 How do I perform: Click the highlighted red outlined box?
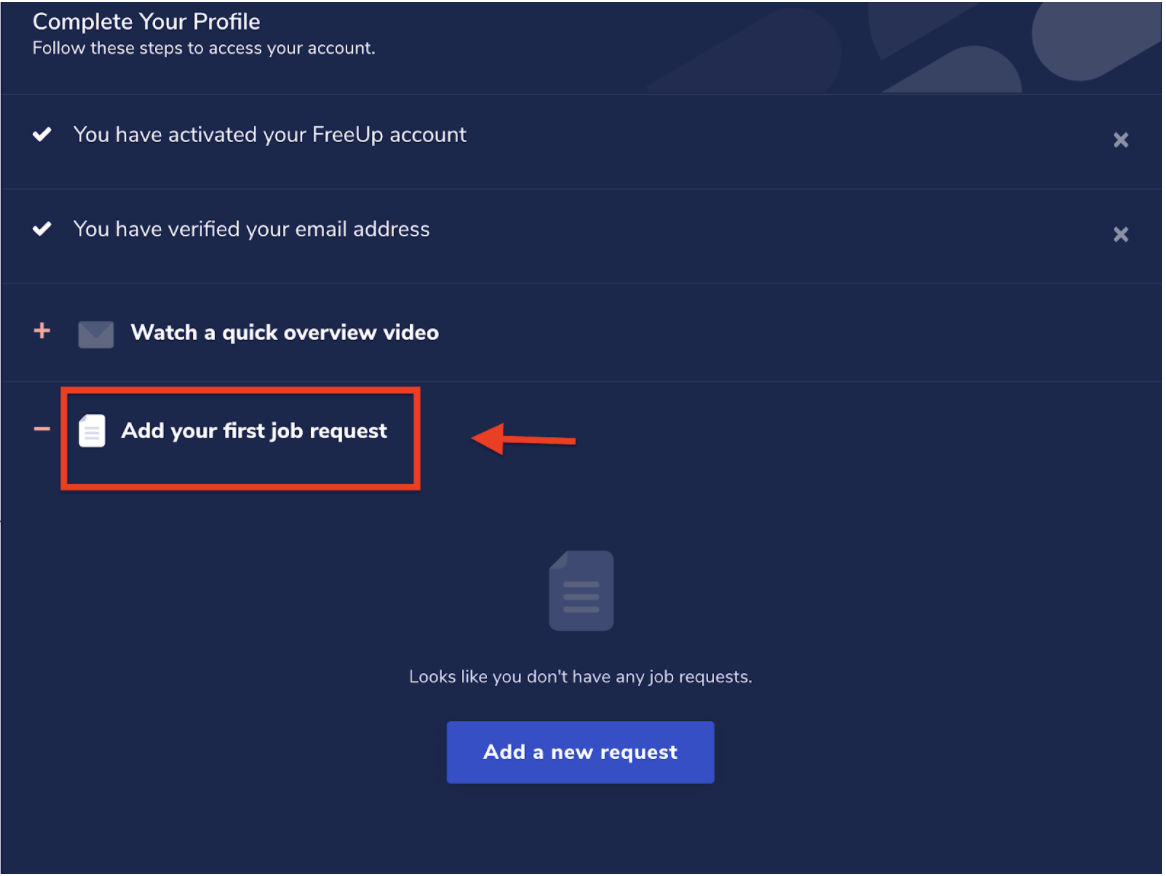coord(240,437)
